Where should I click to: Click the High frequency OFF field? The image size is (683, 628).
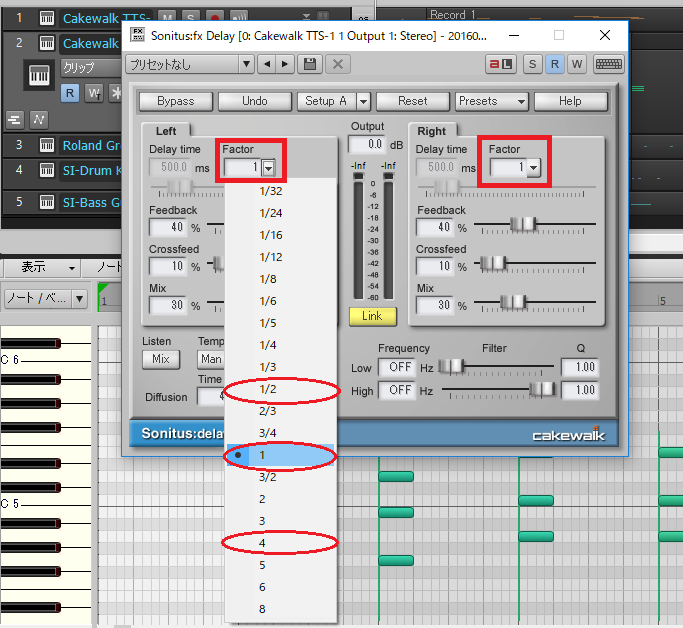[397, 390]
